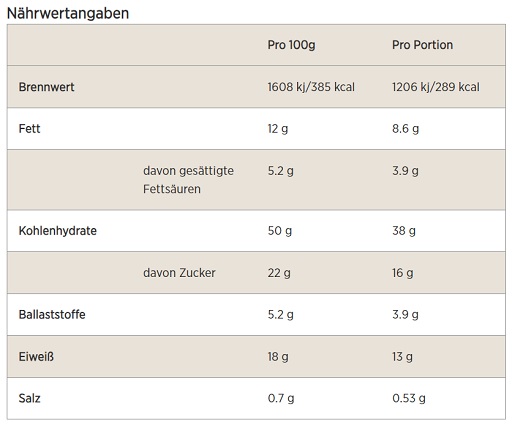
Task: Click the Nährwertangaben heading
Action: coord(68,14)
